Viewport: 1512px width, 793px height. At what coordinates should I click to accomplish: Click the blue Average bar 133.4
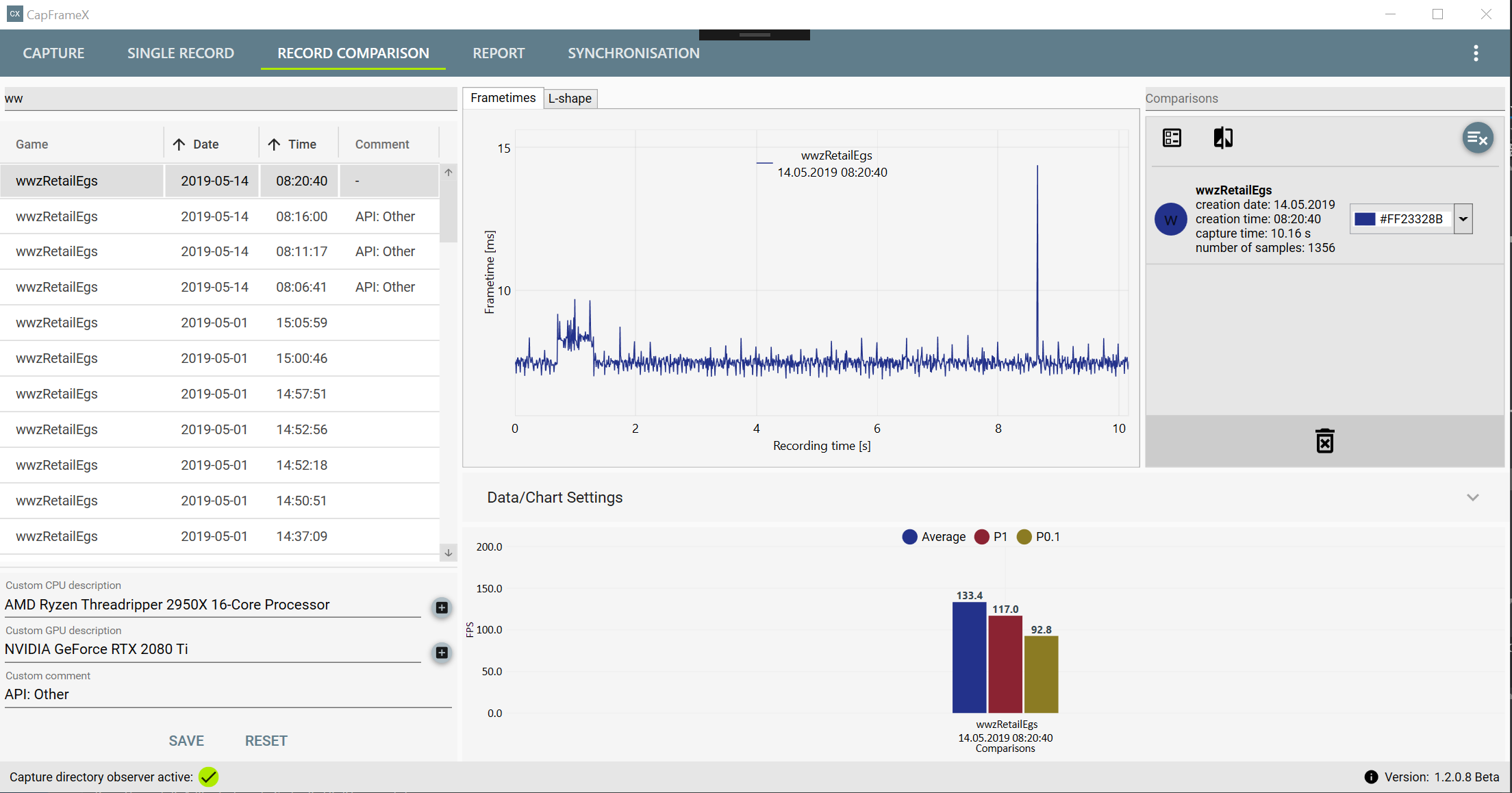click(x=969, y=657)
